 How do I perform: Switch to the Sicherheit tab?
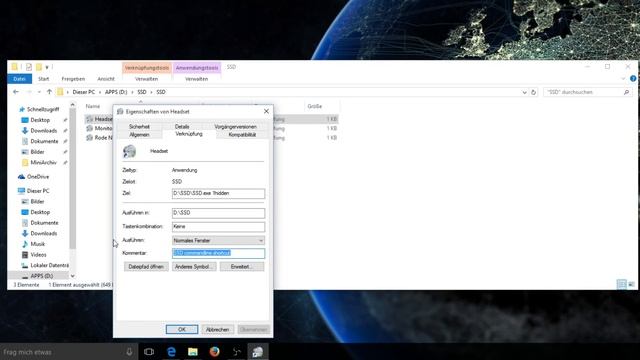click(139, 127)
